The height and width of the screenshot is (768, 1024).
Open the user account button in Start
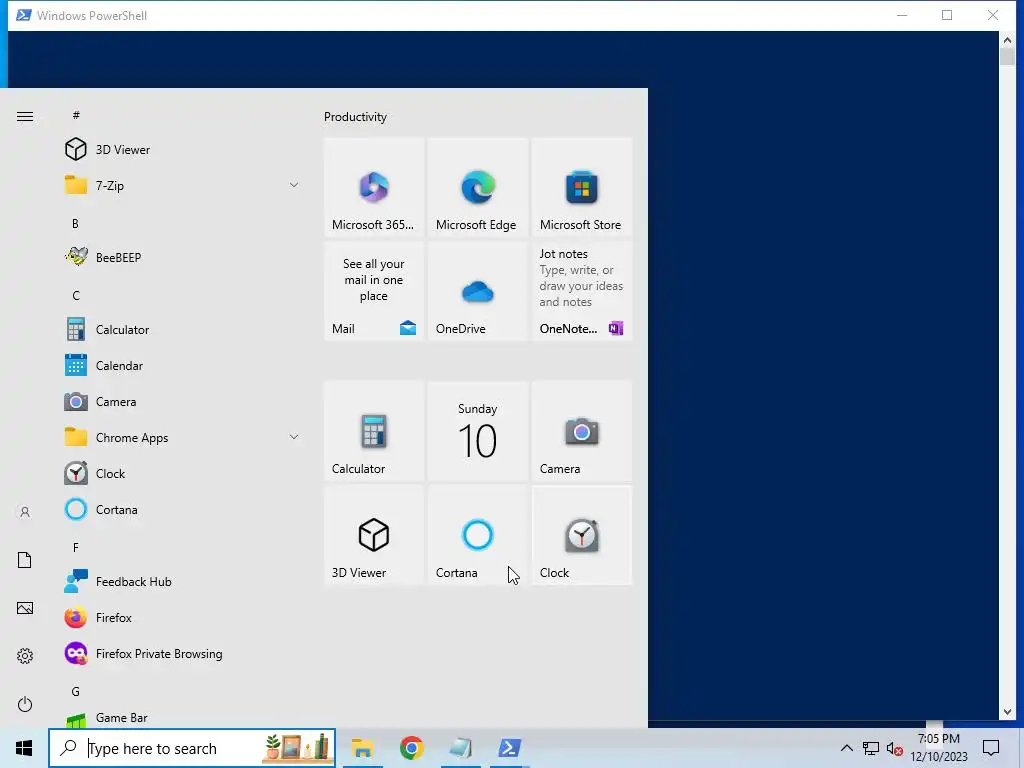tap(25, 512)
